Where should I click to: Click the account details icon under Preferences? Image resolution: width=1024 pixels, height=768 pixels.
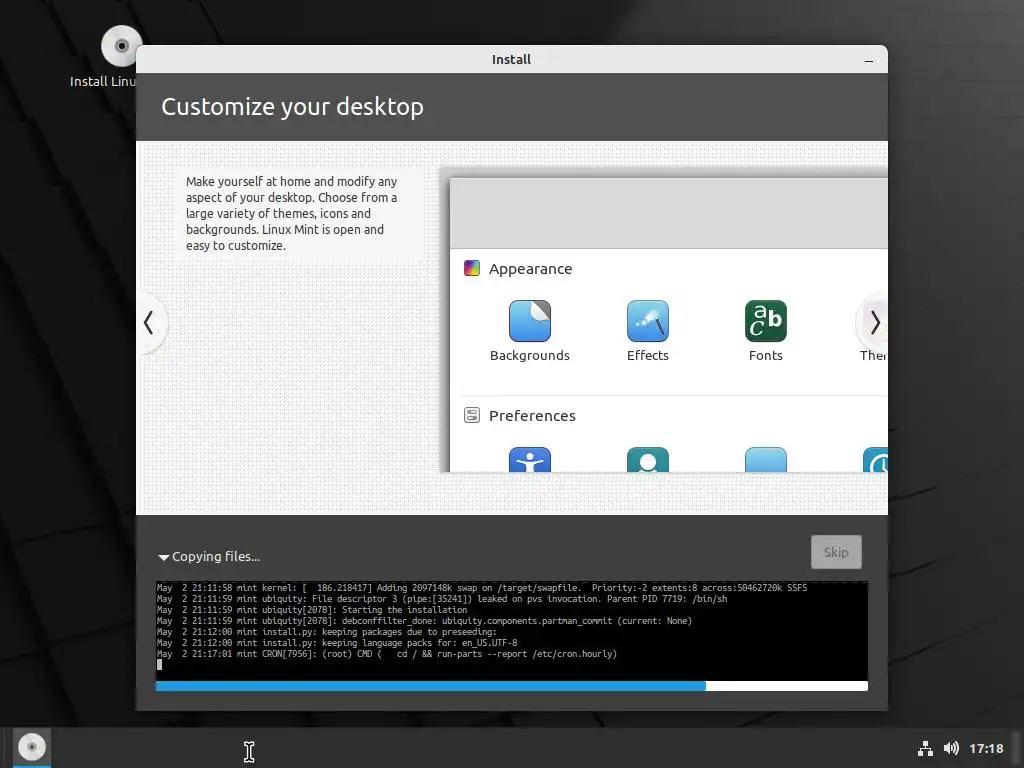648,460
